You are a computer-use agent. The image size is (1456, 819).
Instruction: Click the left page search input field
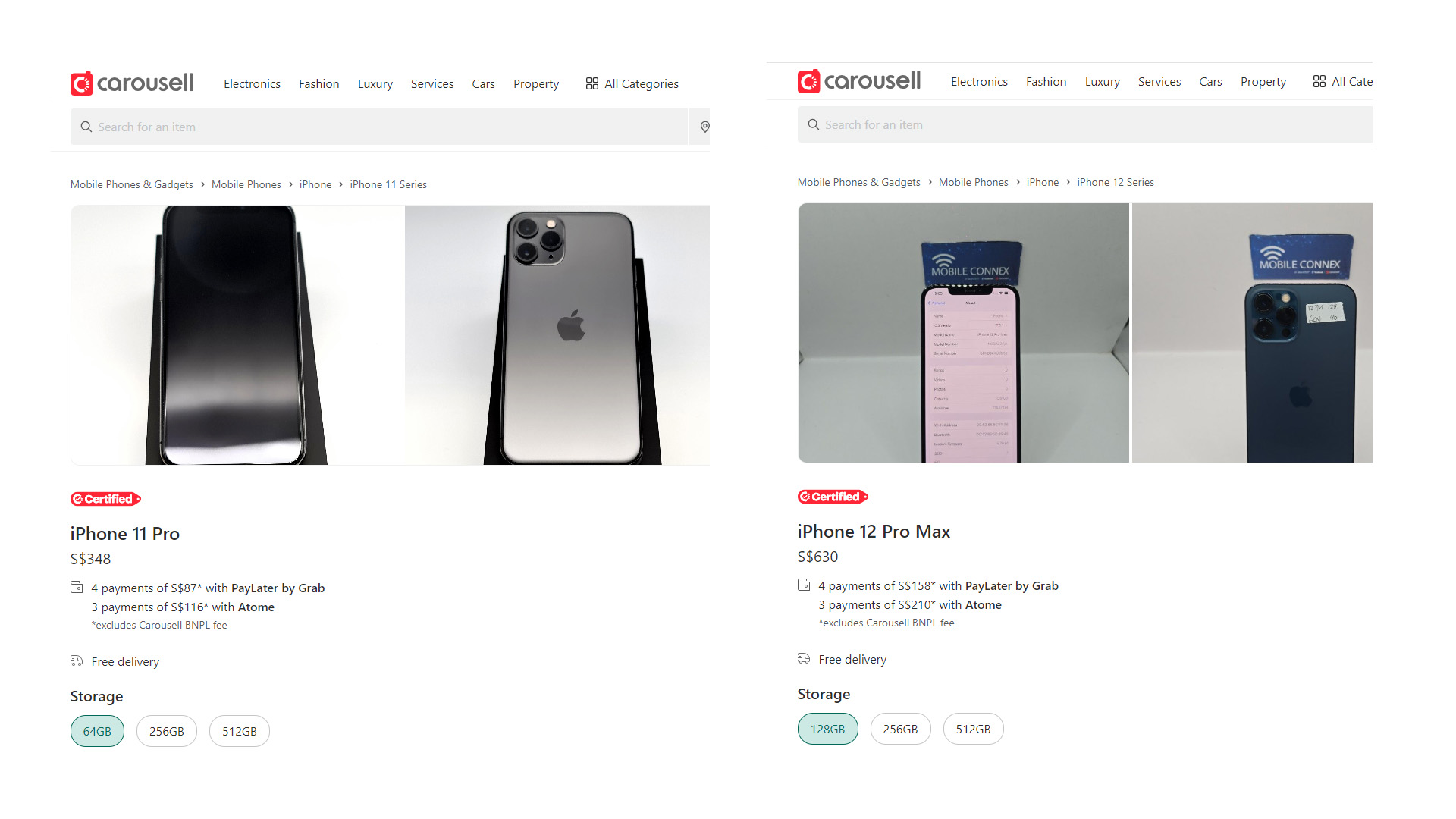point(379,127)
